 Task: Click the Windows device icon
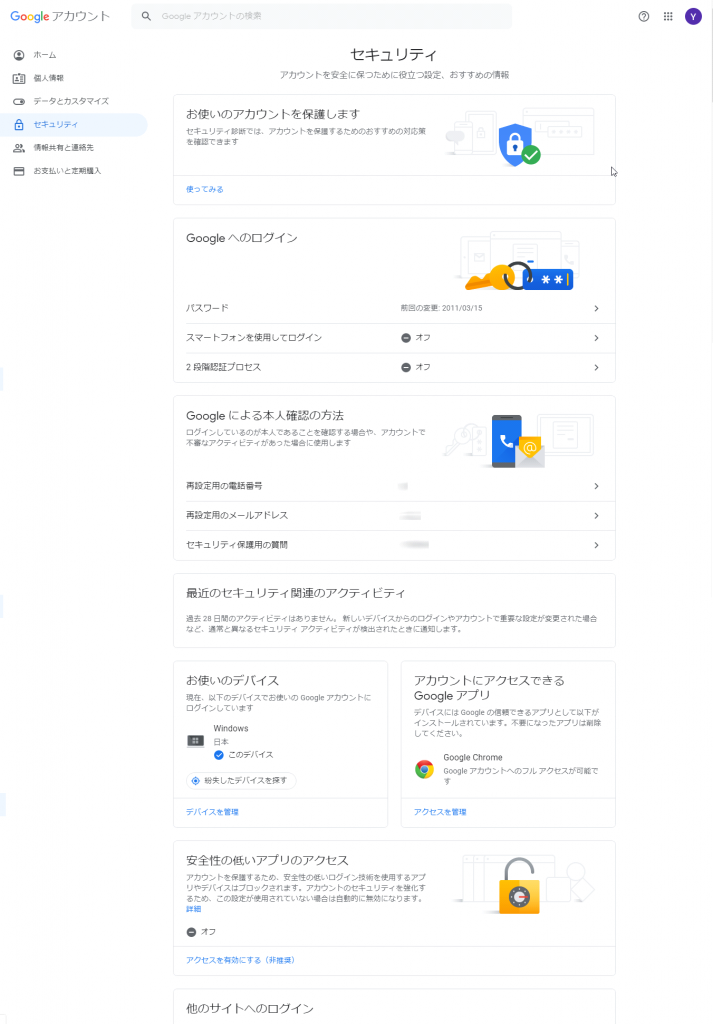(196, 741)
